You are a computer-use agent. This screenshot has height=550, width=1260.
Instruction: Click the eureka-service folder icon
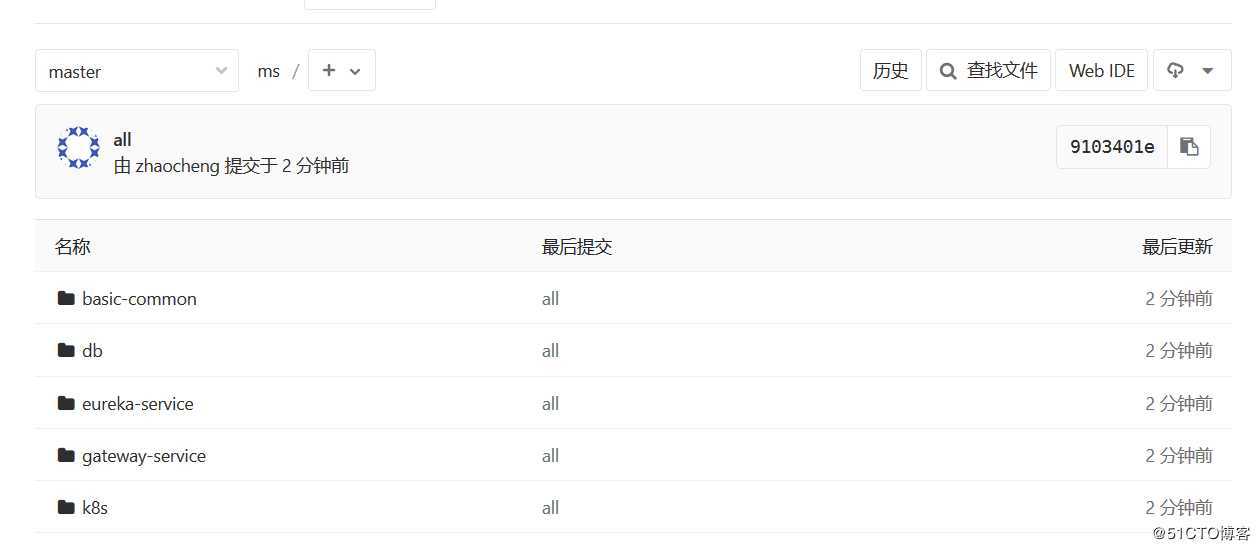67,403
